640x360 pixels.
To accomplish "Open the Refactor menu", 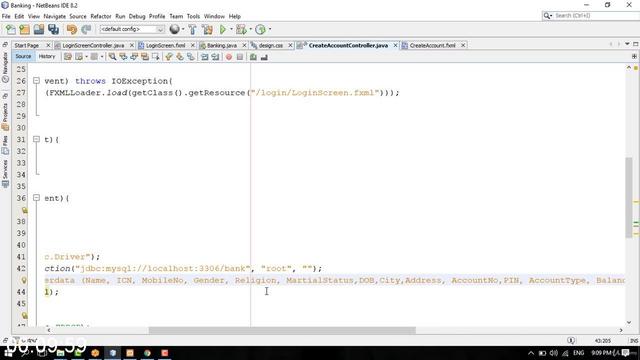I will [101, 16].
